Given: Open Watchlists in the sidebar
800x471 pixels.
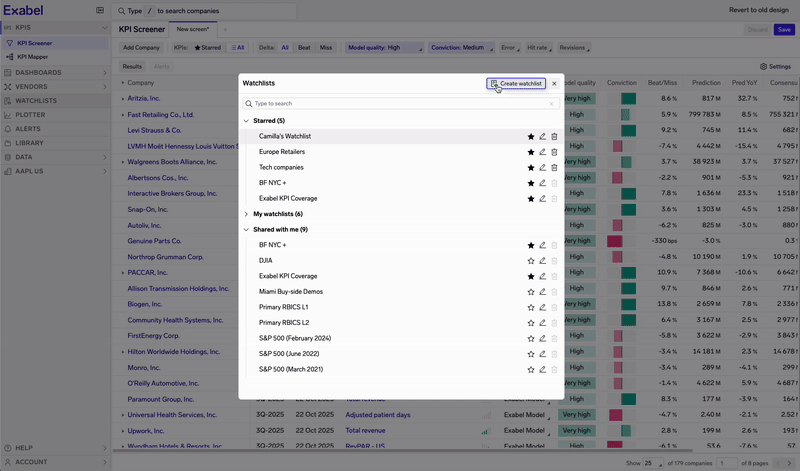Looking at the screenshot, I should coord(55,101).
